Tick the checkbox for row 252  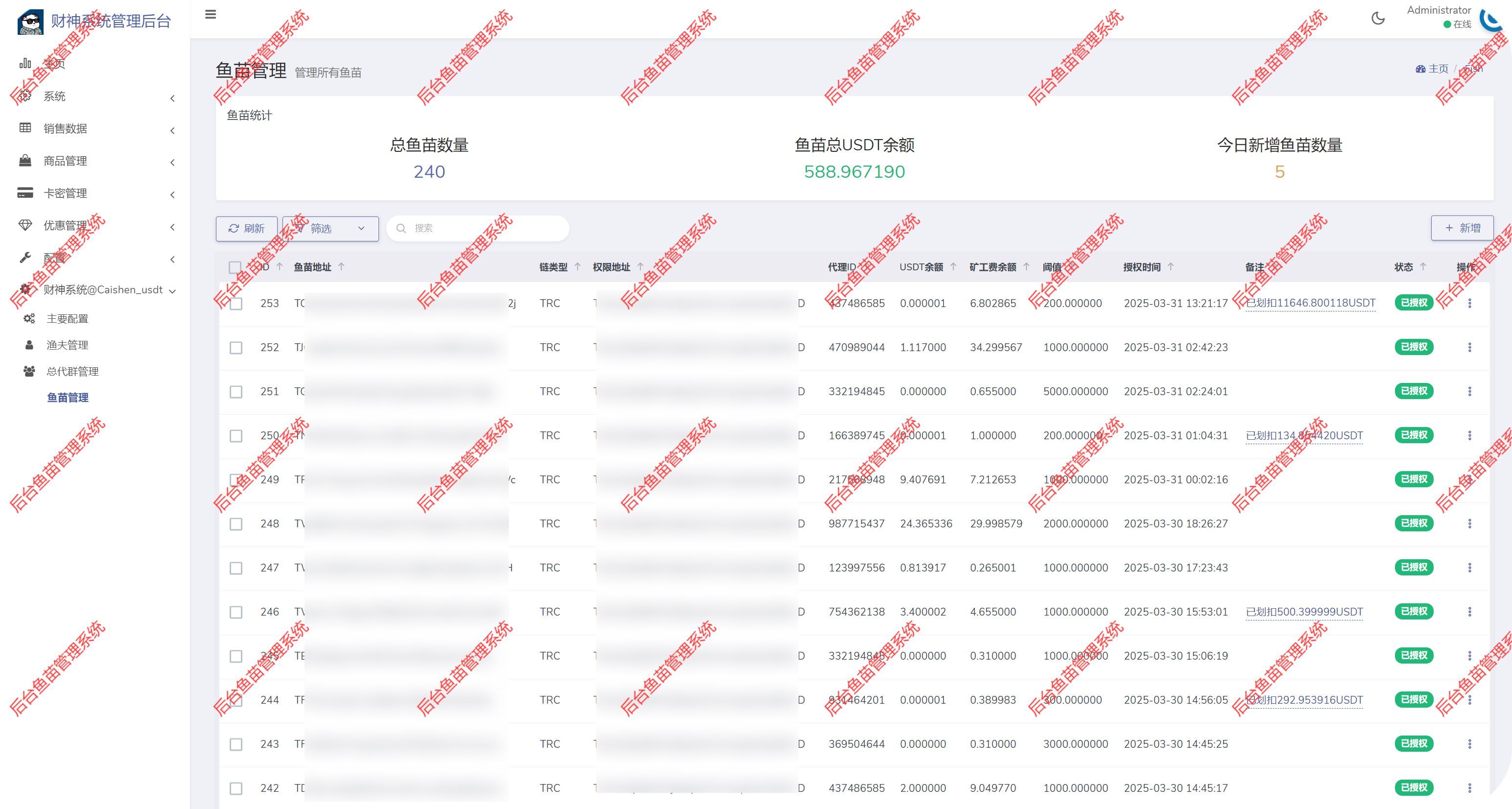pos(236,348)
